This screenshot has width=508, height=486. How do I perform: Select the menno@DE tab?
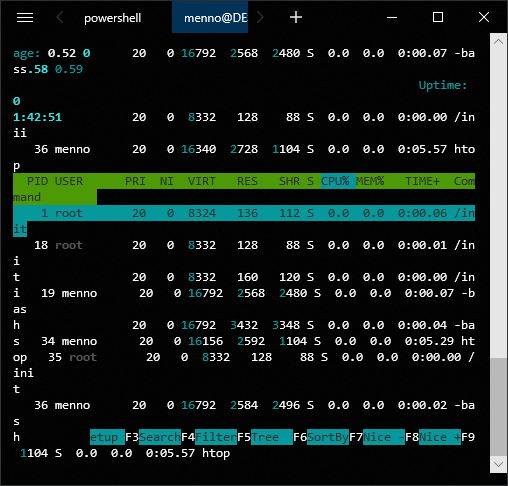pyautogui.click(x=210, y=17)
